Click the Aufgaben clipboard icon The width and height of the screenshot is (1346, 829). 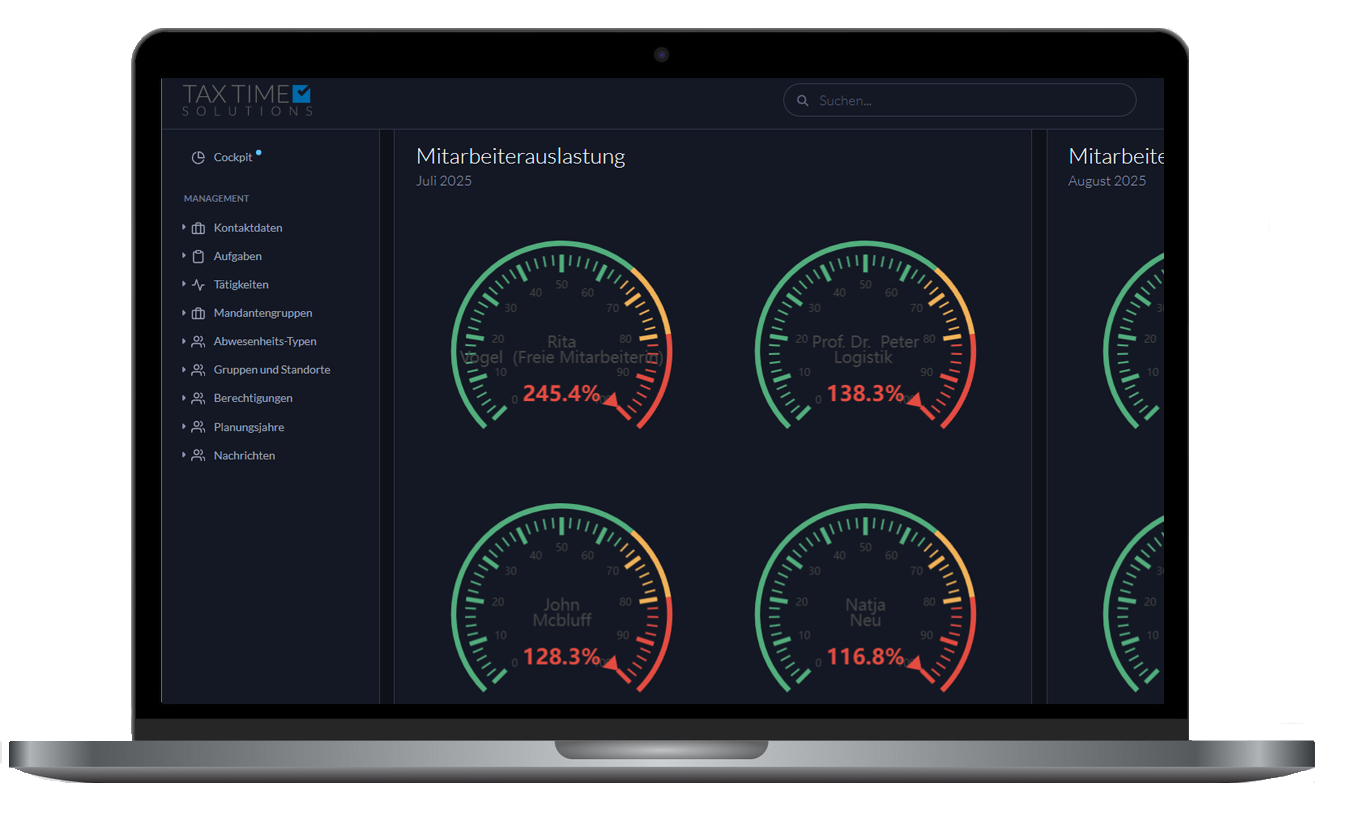coord(198,256)
